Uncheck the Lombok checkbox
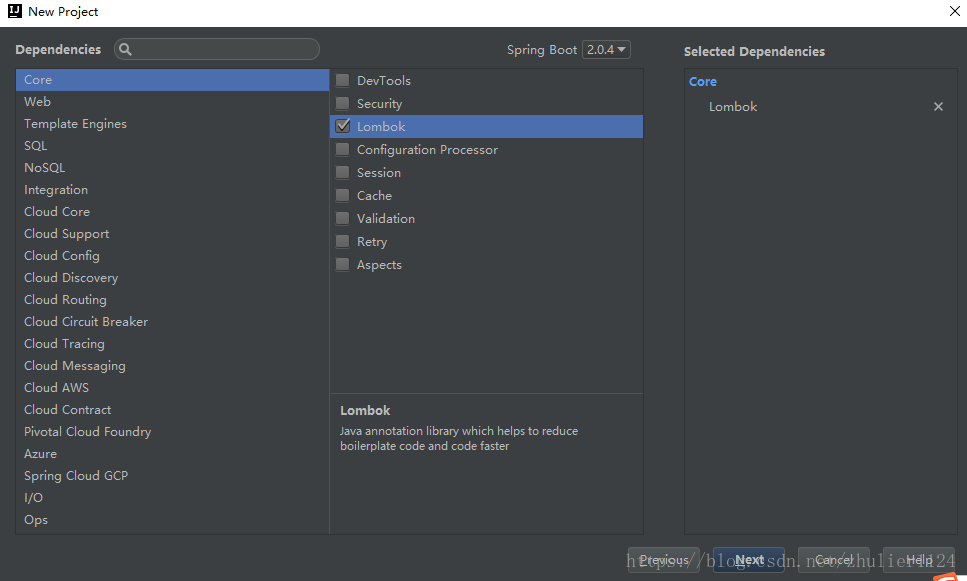 (x=342, y=126)
